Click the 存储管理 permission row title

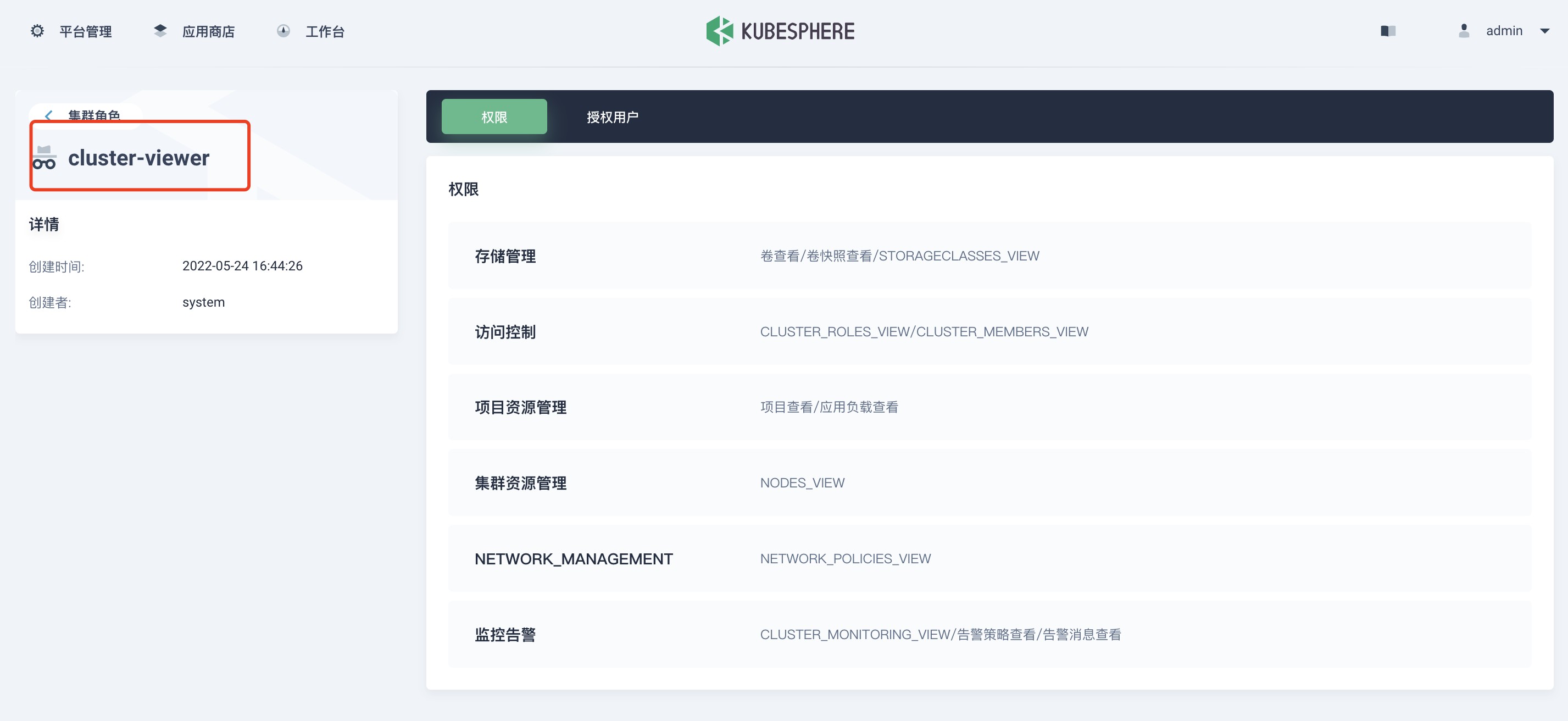click(x=504, y=257)
